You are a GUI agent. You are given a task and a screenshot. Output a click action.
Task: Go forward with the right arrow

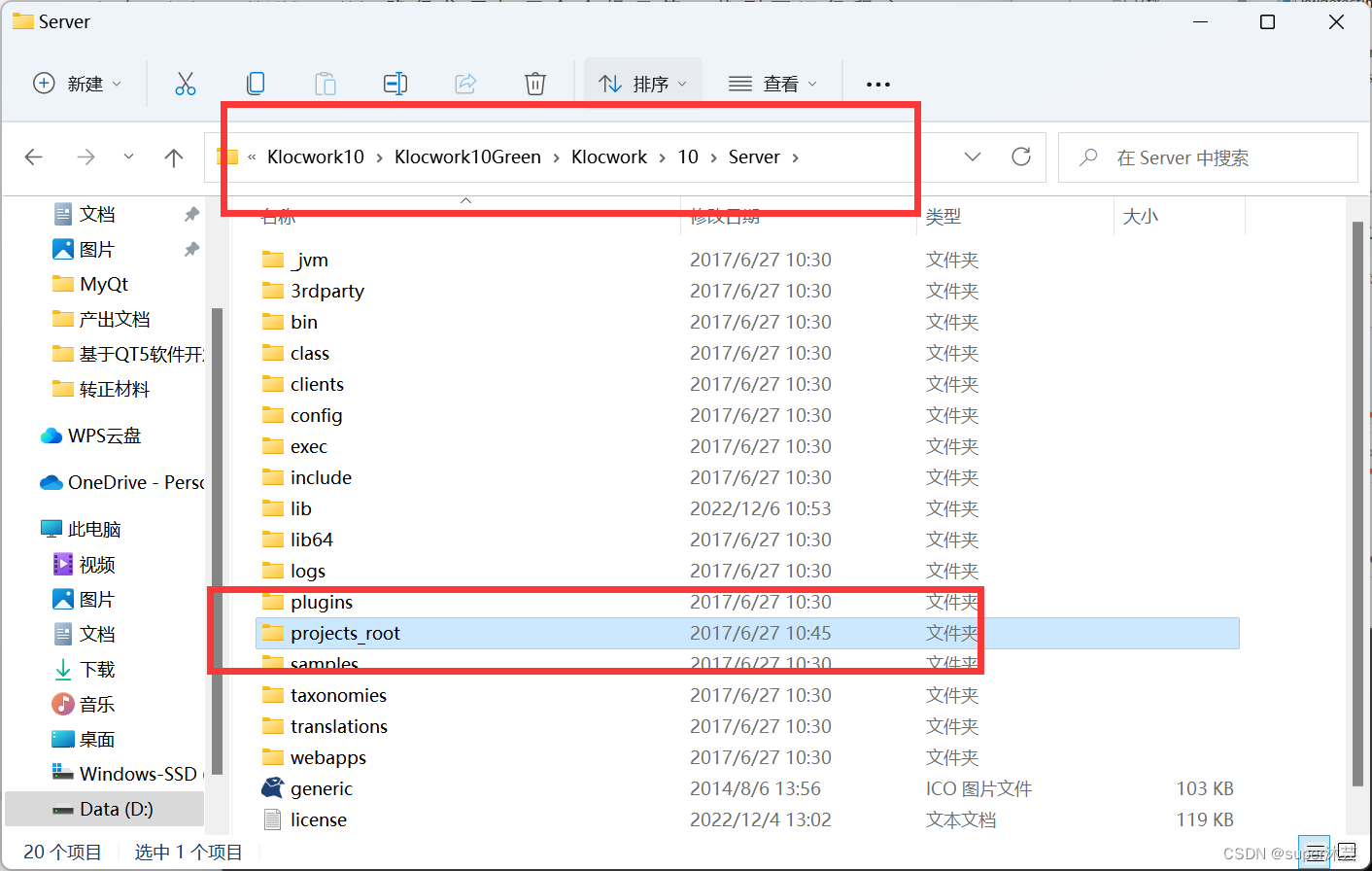click(86, 157)
